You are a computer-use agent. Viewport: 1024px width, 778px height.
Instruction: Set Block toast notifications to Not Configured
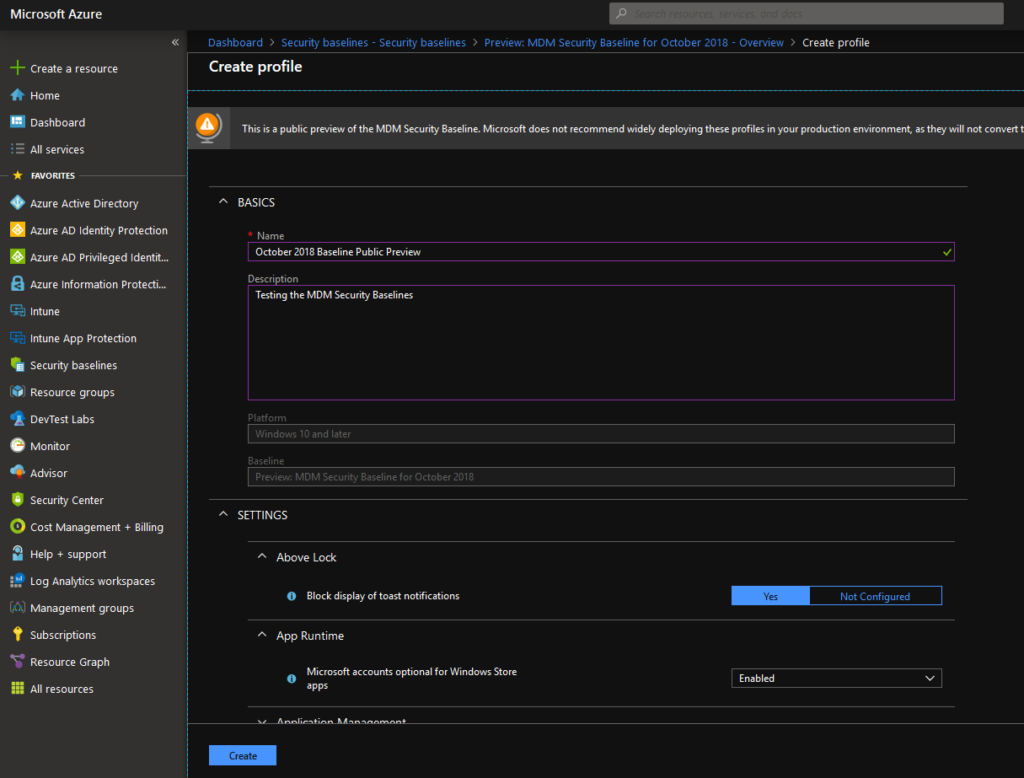[x=875, y=596]
